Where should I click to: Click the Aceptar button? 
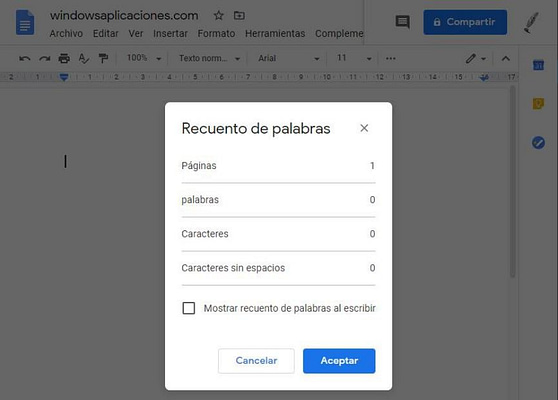(x=339, y=361)
